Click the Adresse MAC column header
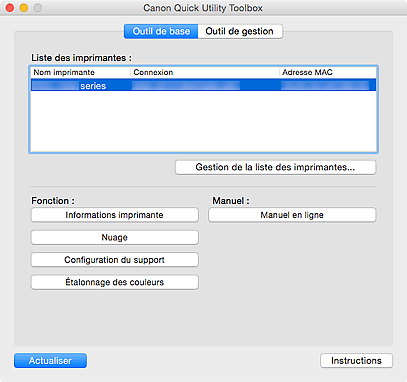 coord(328,72)
